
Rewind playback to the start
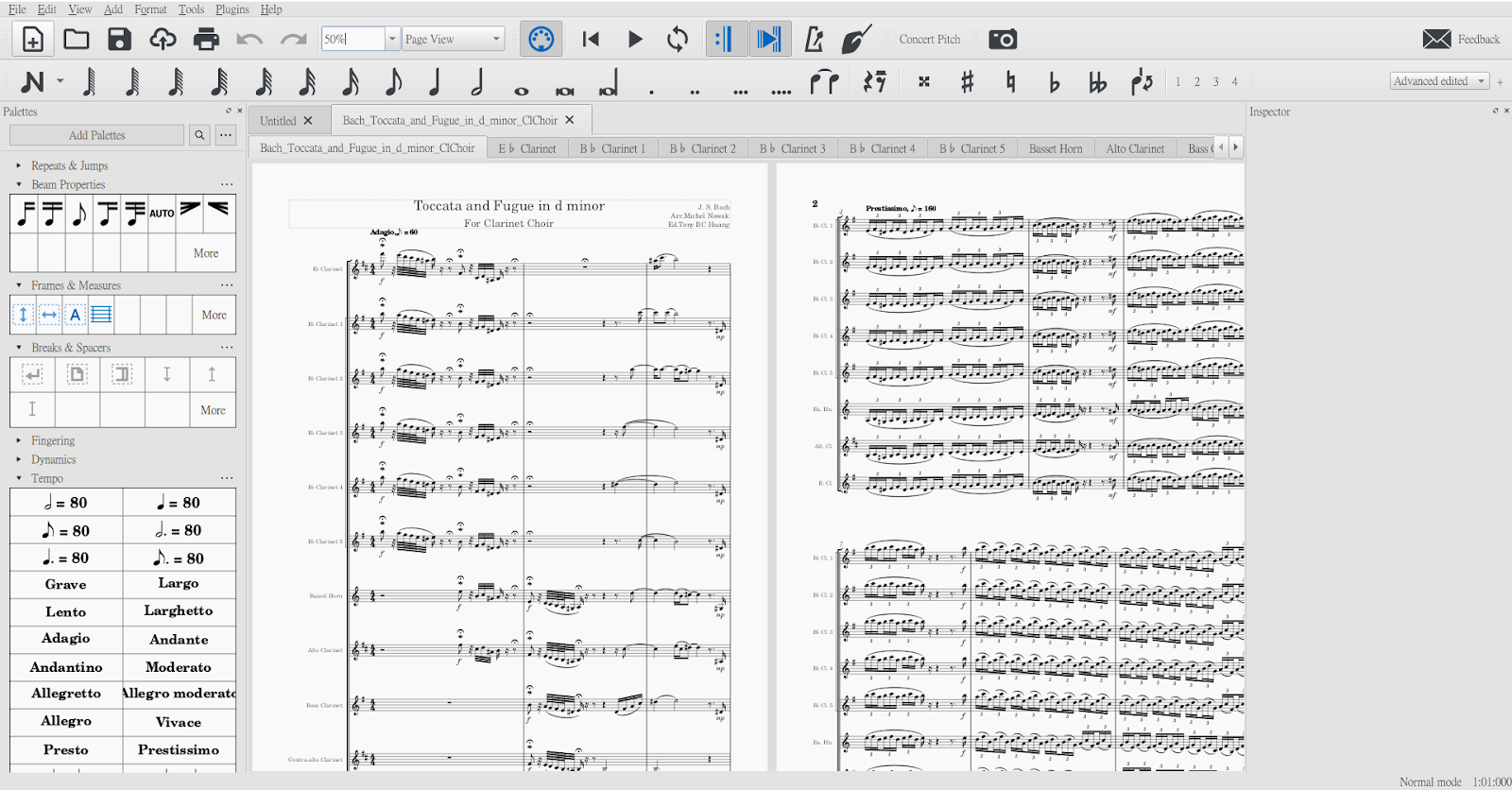pos(591,39)
